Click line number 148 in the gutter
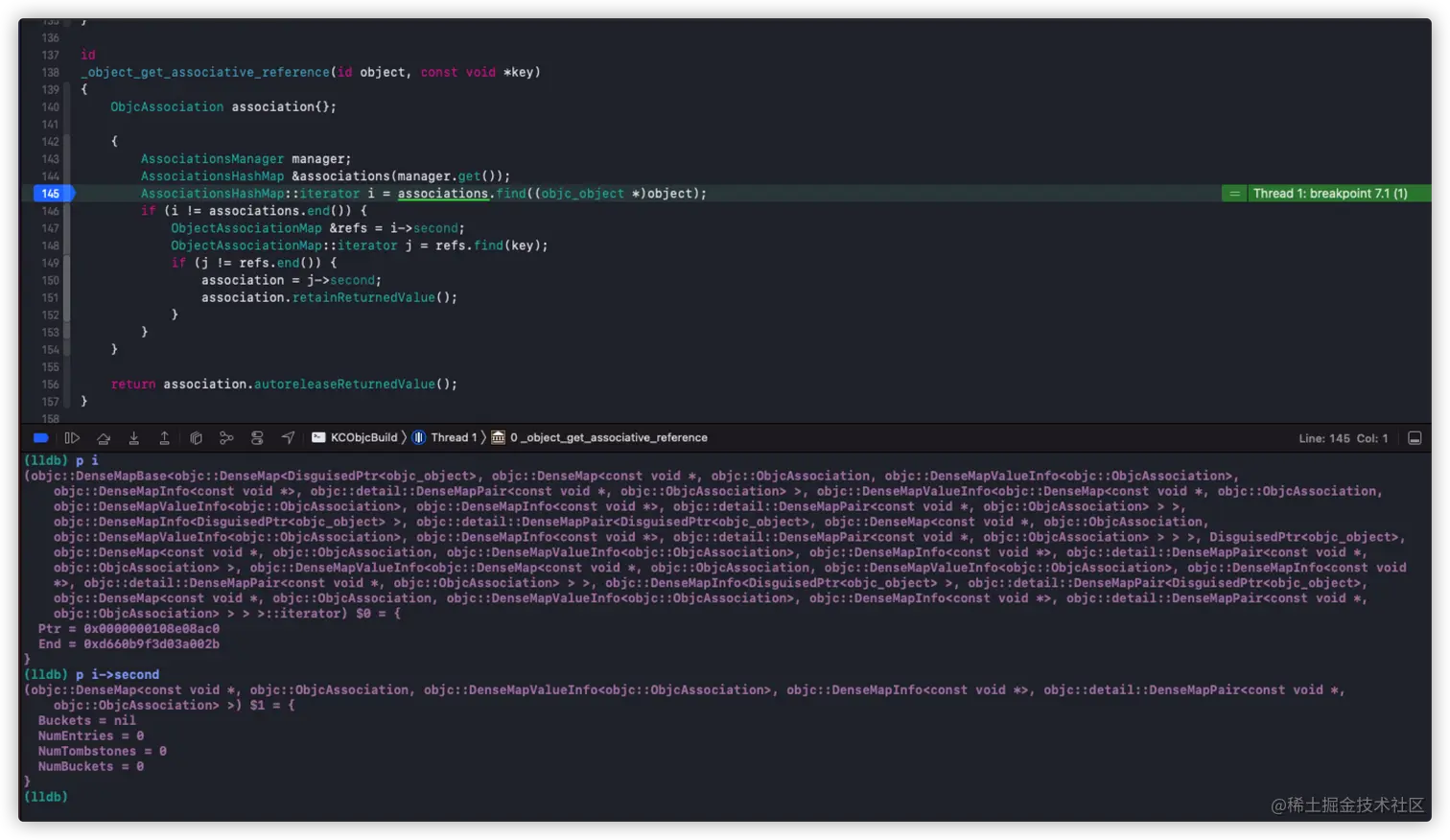The width and height of the screenshot is (1450, 840). [51, 245]
